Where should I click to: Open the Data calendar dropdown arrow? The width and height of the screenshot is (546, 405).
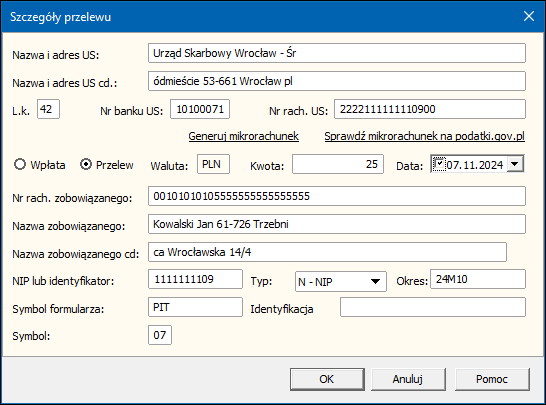coord(515,164)
